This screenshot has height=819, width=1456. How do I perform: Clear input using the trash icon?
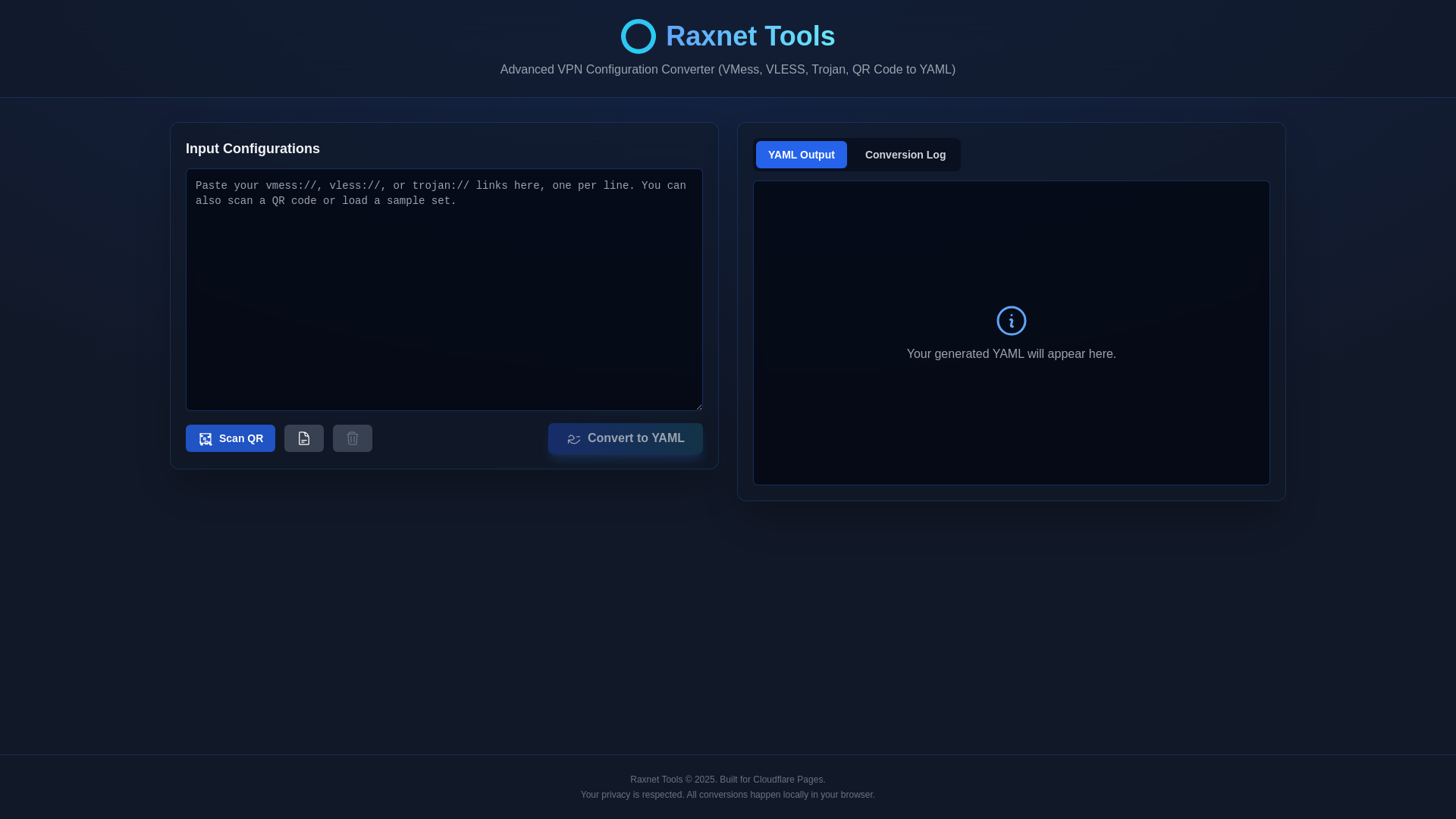353,438
